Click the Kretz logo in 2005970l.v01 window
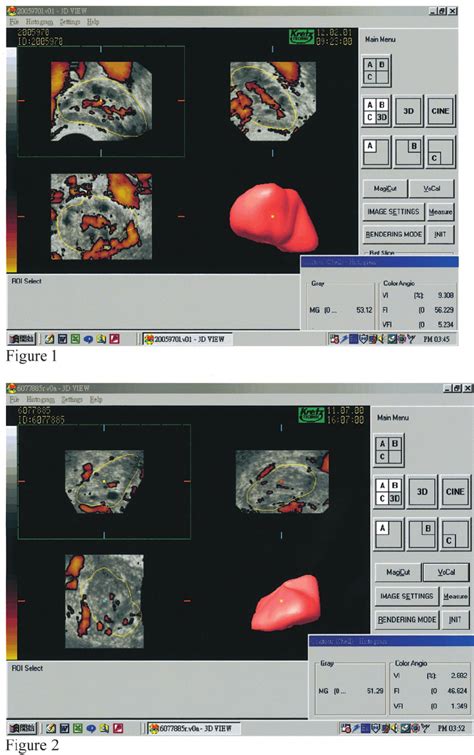Image resolution: width=474 pixels, height=755 pixels. pyautogui.click(x=301, y=37)
